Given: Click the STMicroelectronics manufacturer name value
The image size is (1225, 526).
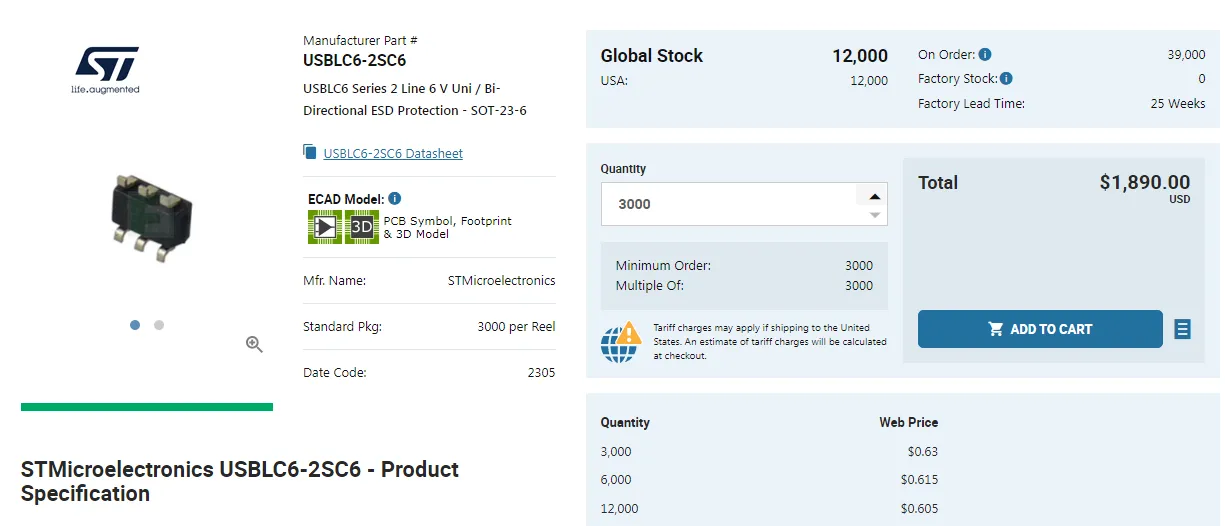Looking at the screenshot, I should 501,281.
